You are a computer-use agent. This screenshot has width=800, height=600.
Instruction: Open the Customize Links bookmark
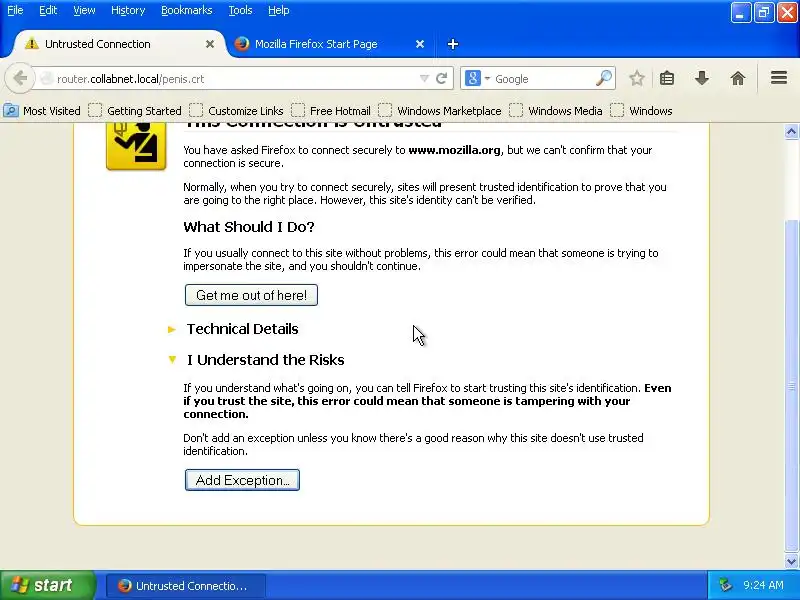click(236, 111)
